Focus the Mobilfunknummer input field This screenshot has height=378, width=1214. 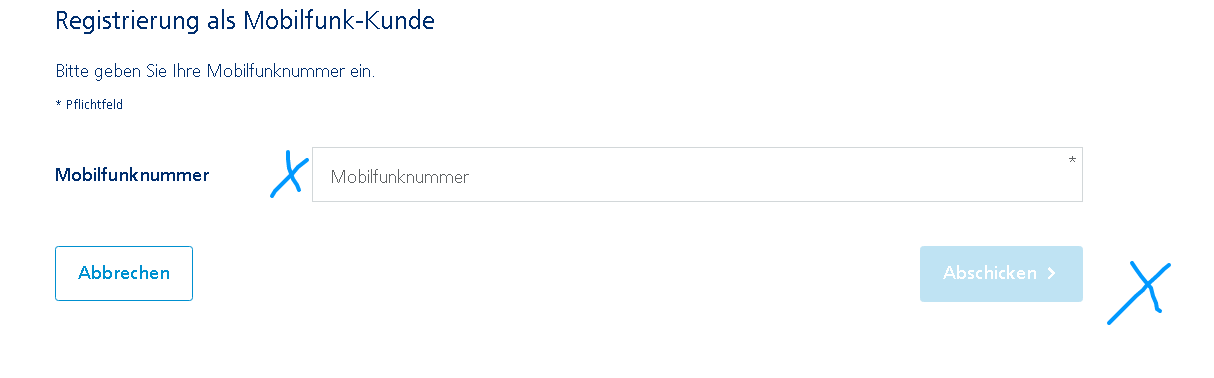click(697, 175)
